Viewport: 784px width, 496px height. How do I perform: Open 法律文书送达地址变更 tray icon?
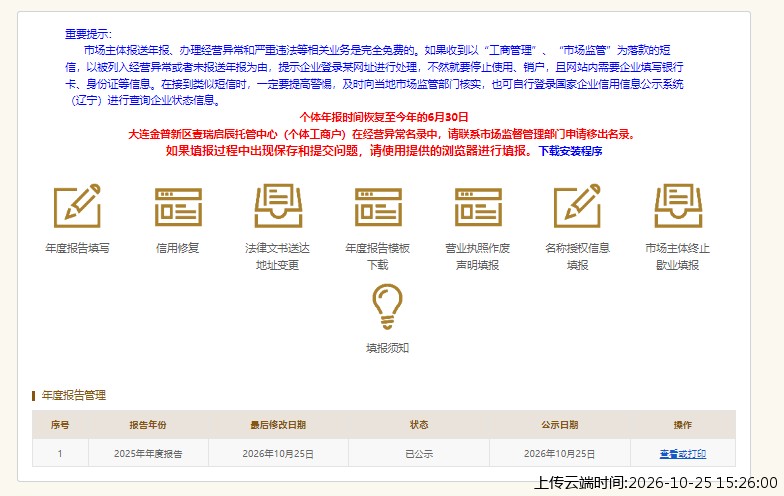[278, 206]
